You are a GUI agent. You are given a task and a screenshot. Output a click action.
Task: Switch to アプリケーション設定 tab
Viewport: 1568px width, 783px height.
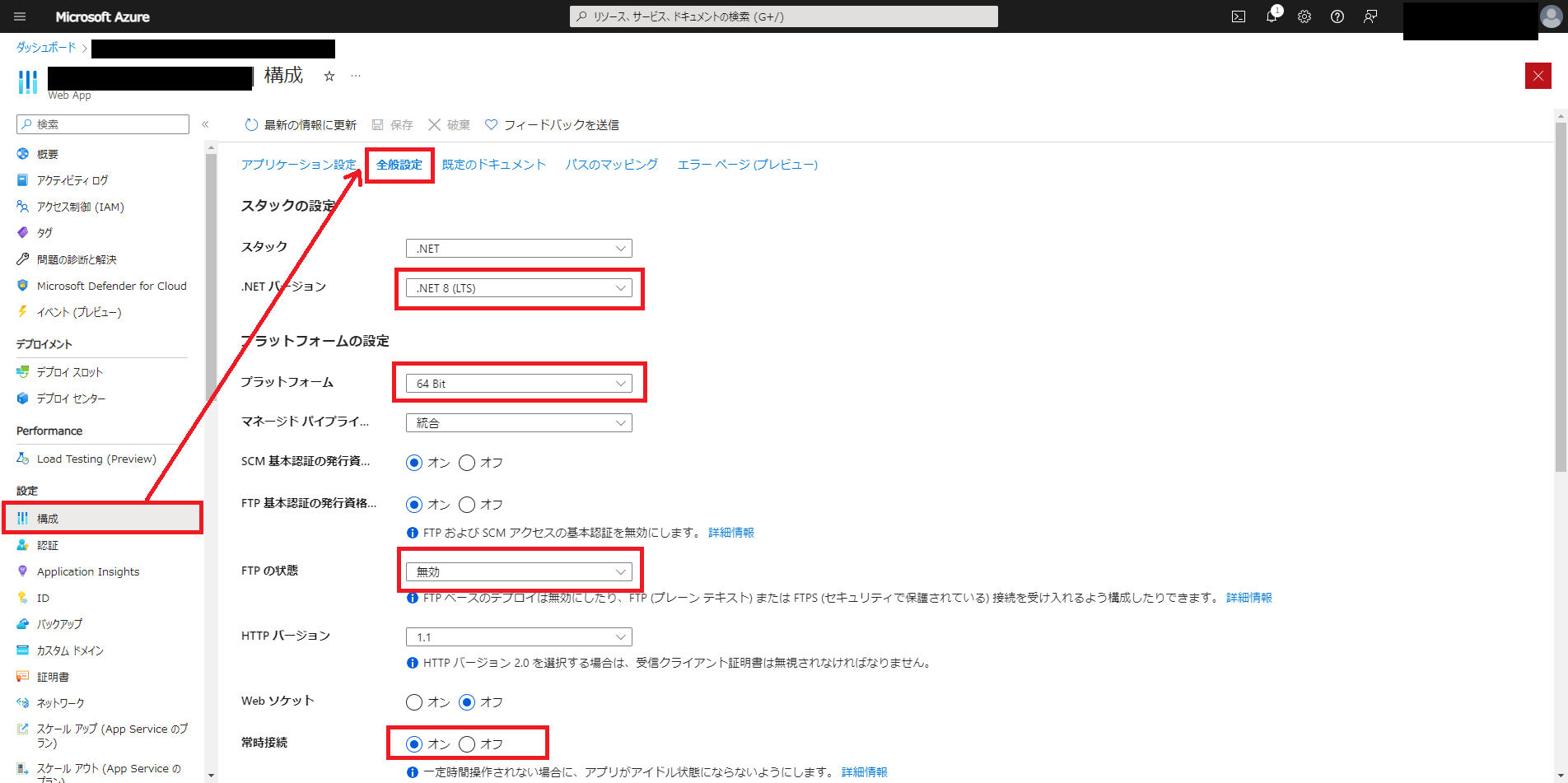[298, 165]
